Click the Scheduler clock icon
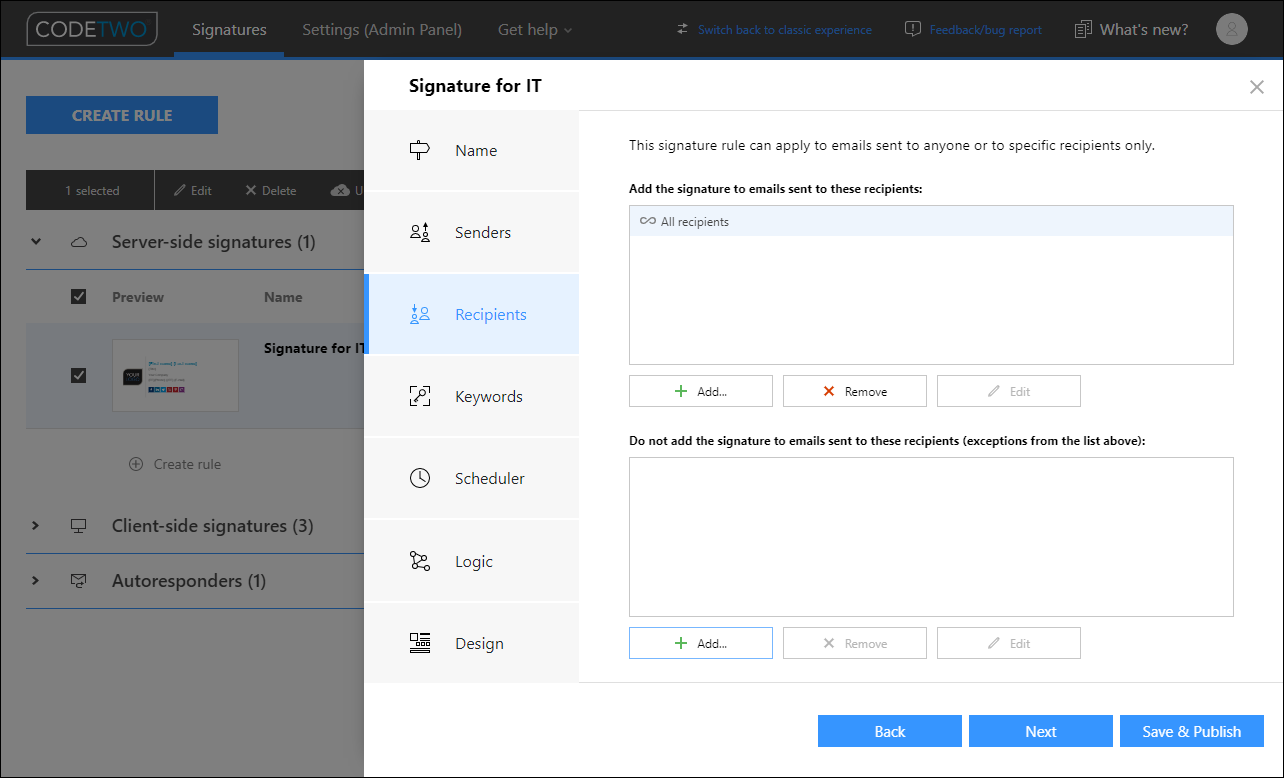This screenshot has width=1284, height=778. 420,478
